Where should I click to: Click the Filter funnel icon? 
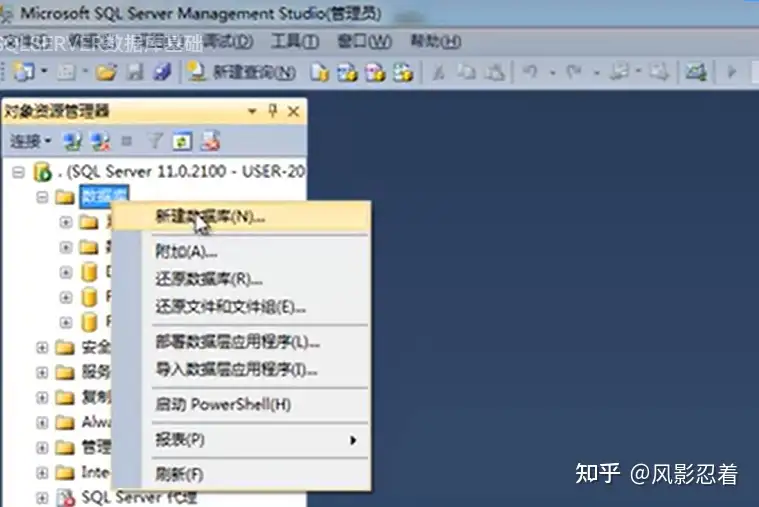coord(155,141)
